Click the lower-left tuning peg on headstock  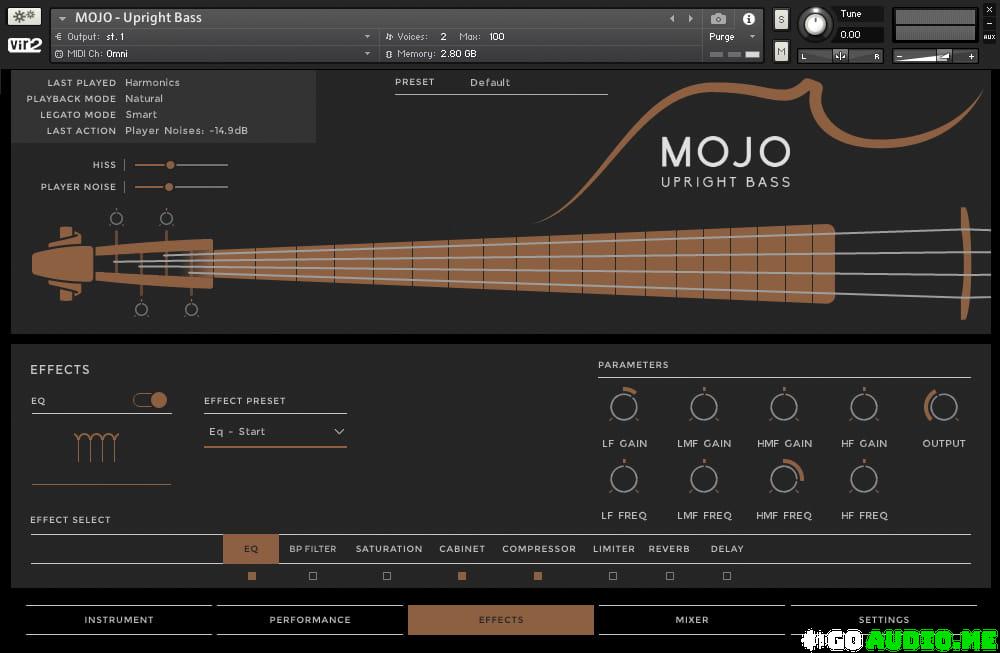coord(142,310)
